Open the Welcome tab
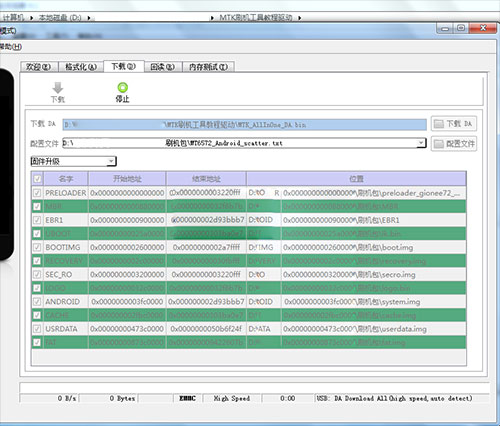The height and width of the screenshot is (426, 500). (x=39, y=67)
